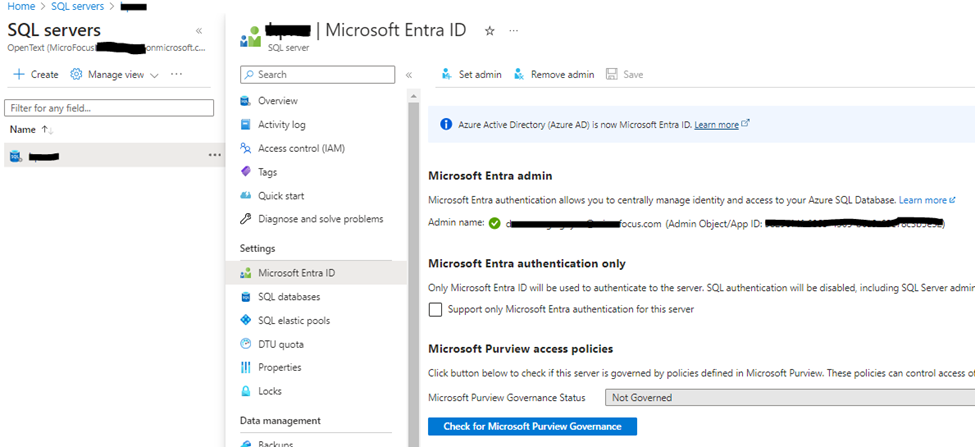Open Diagnose and solve problems
Image resolution: width=975 pixels, height=447 pixels.
pos(320,219)
